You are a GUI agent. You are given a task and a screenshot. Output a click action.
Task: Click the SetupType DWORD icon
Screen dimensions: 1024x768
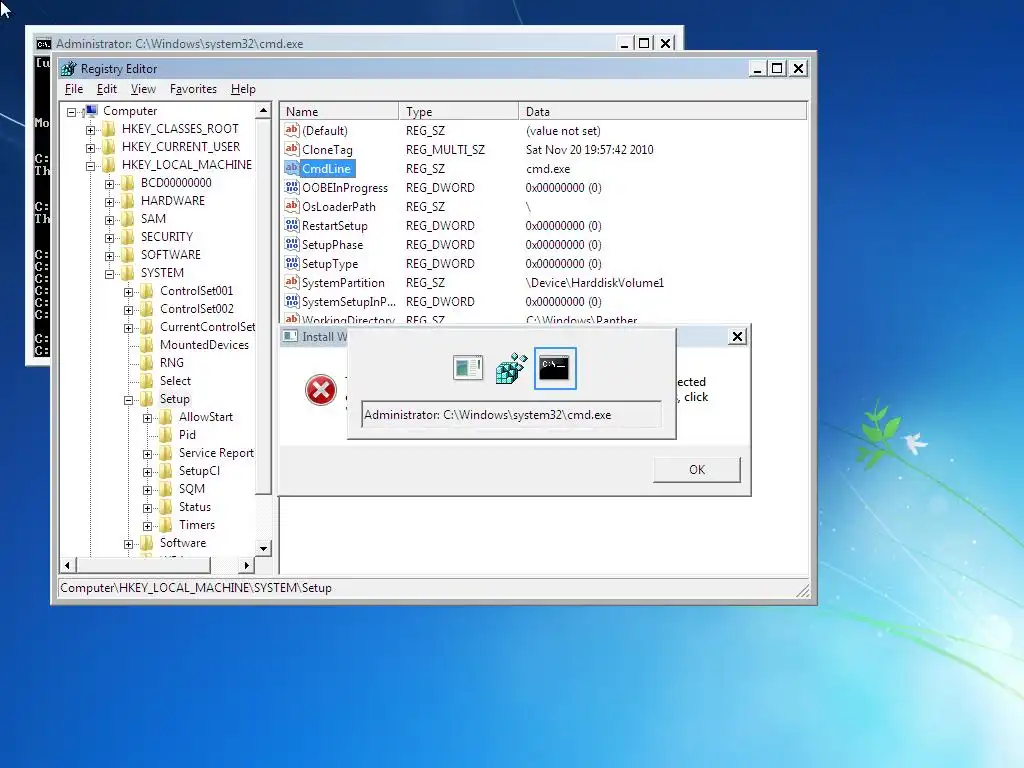pos(292,263)
